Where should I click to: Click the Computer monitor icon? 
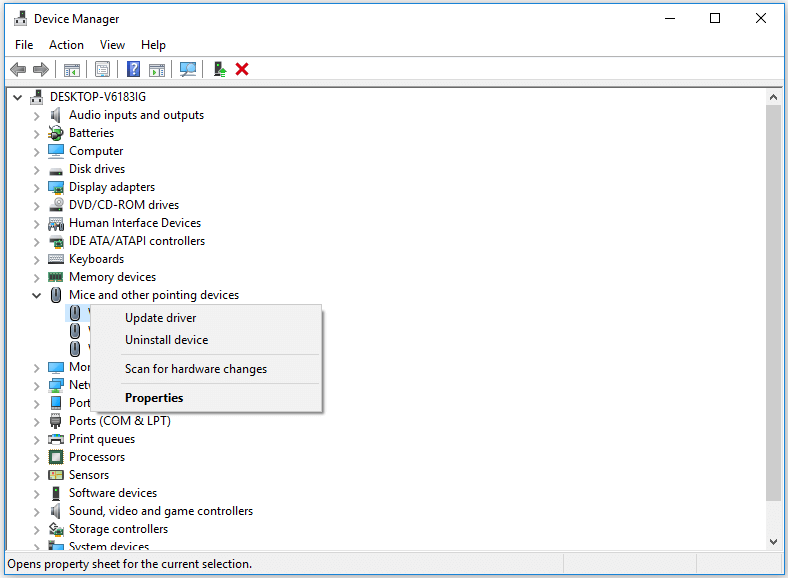coord(56,151)
